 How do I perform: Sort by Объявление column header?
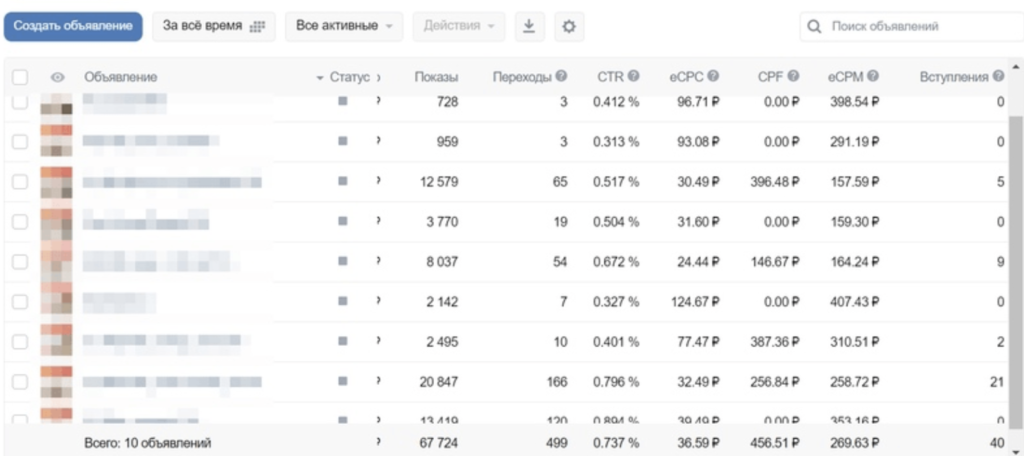(120, 77)
